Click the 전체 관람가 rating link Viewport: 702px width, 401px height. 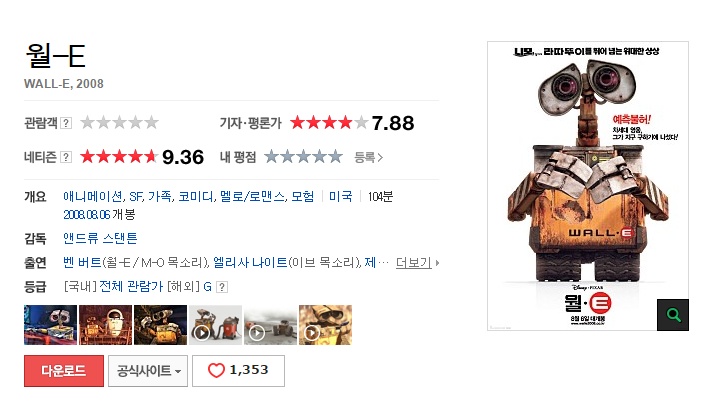131,286
